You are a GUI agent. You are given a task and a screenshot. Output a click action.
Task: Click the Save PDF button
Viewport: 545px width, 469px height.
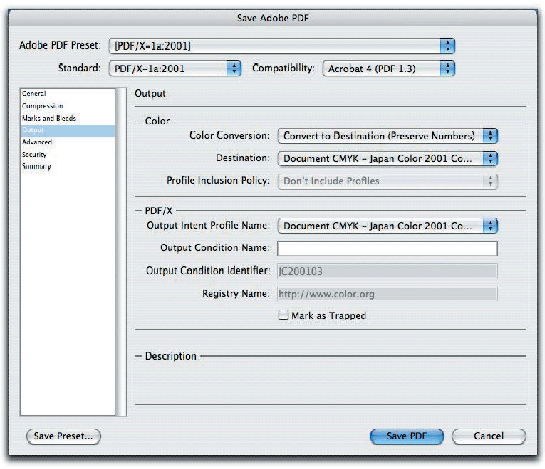[x=407, y=436]
